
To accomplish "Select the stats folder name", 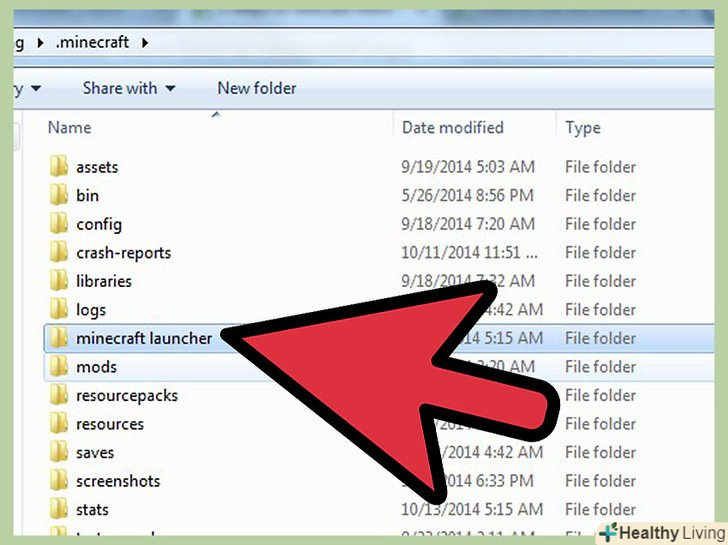I will point(92,510).
